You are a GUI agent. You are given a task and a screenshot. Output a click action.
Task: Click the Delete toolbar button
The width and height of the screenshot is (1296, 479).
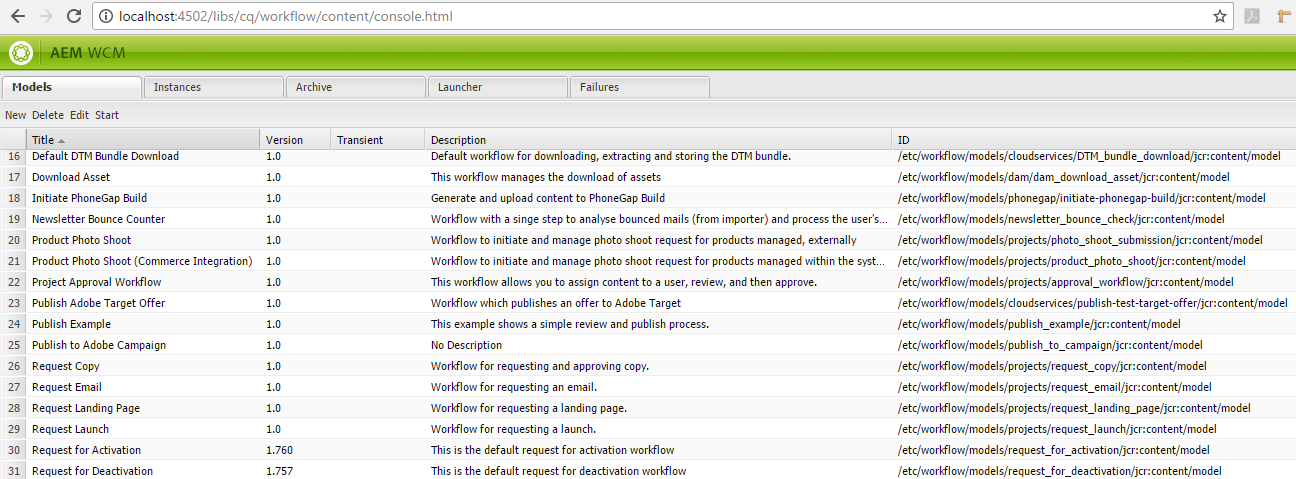coord(48,115)
